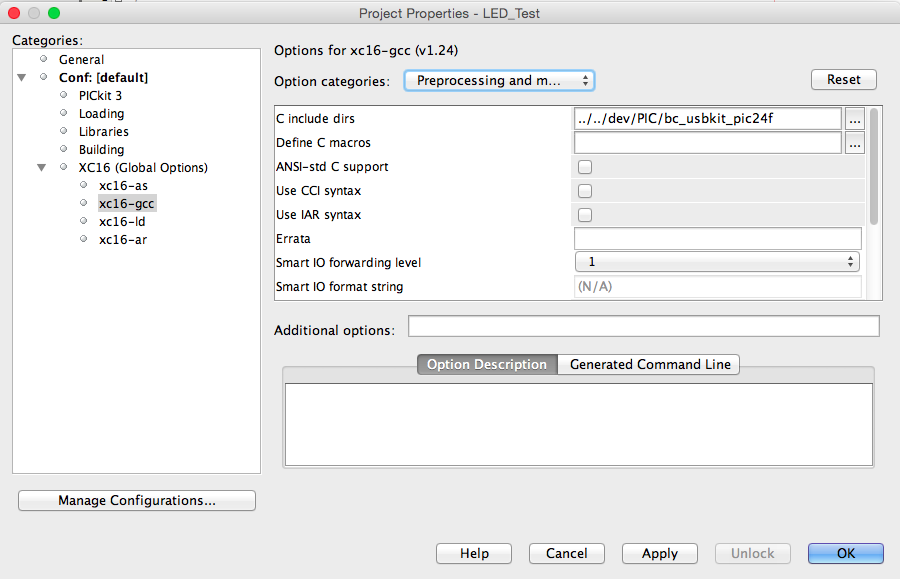Collapse the XC16 (Global Options) node

tap(42, 168)
